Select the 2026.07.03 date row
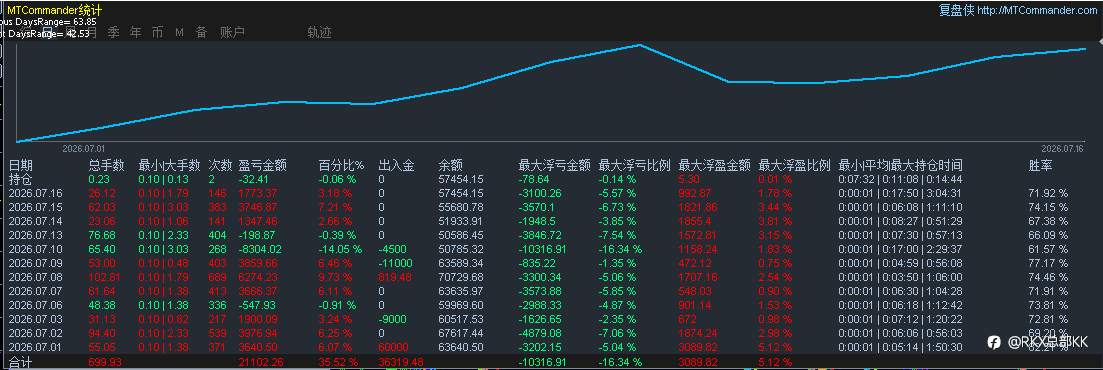Viewport: 1103px width, 370px height. click(36, 319)
